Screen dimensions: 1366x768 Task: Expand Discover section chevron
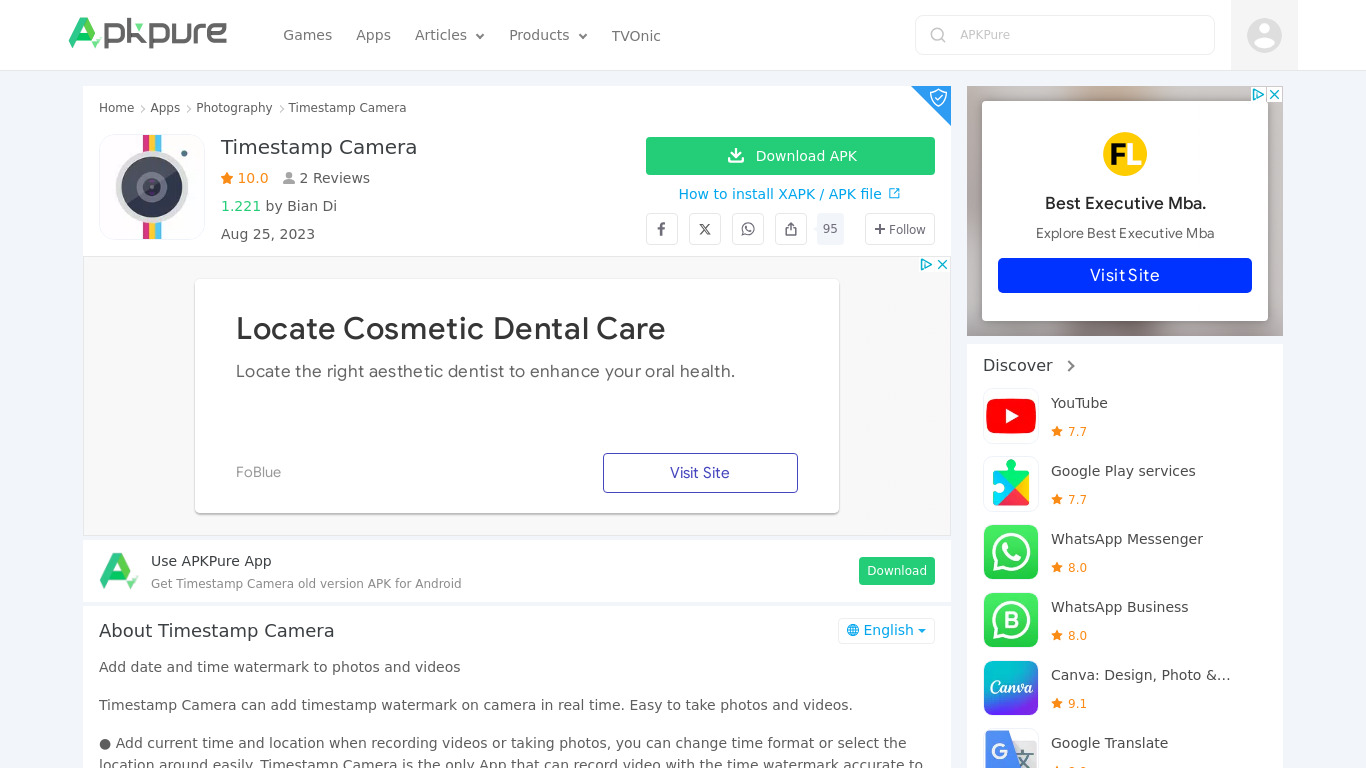tap(1071, 366)
